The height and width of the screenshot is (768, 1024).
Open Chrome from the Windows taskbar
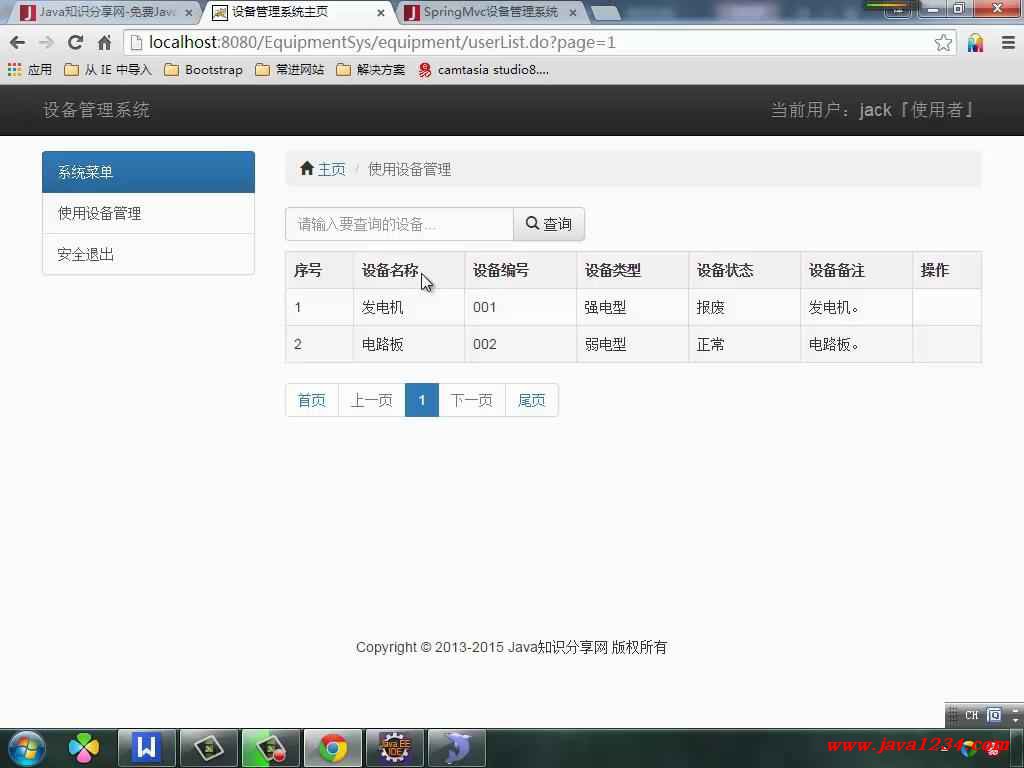(x=333, y=748)
